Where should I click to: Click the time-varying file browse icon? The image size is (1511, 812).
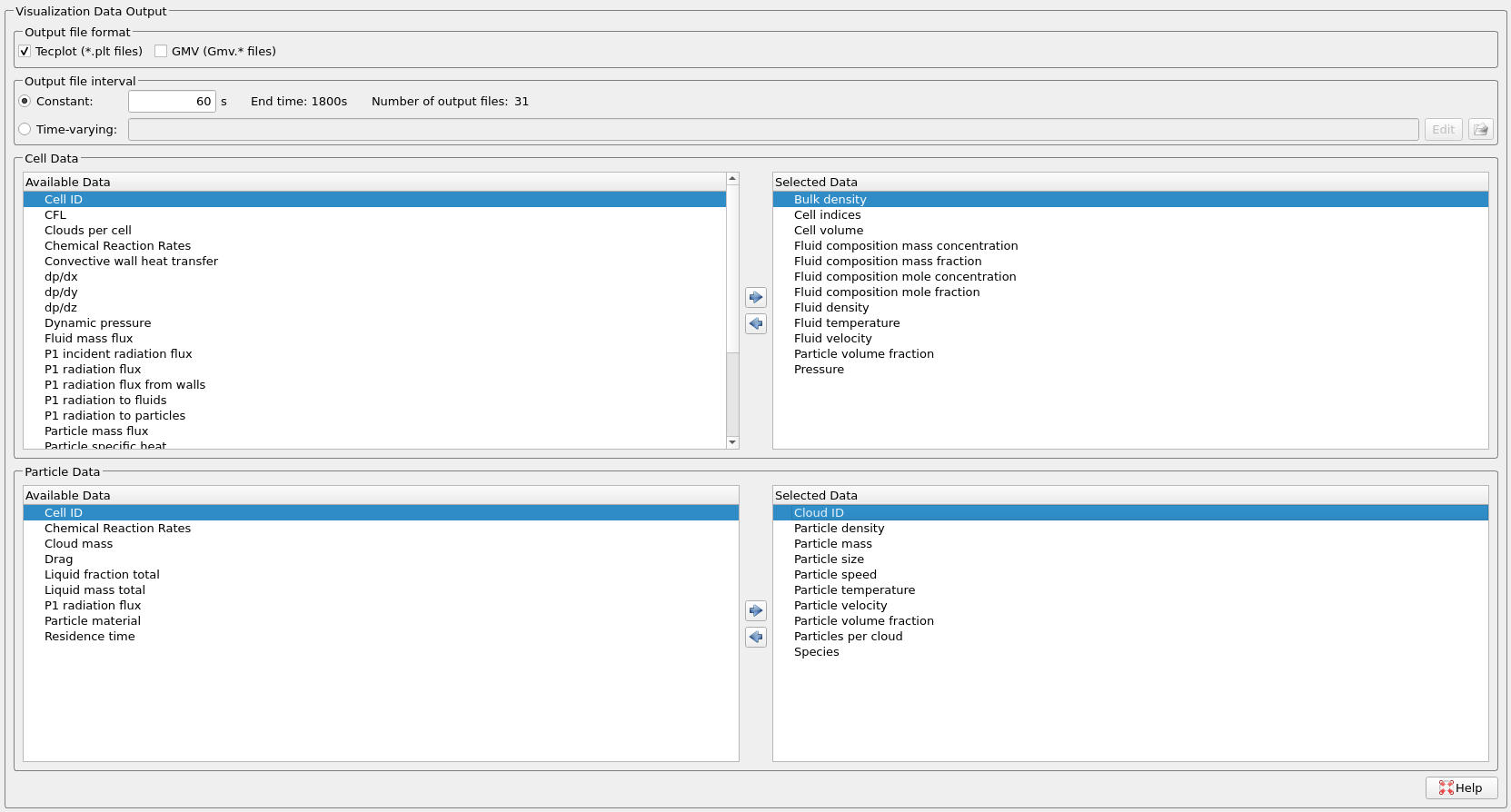tap(1480, 130)
